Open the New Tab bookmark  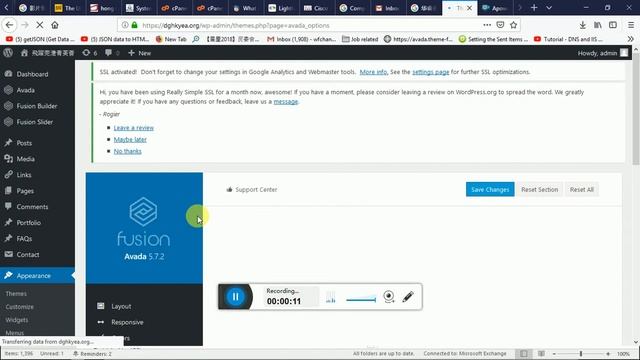click(171, 39)
